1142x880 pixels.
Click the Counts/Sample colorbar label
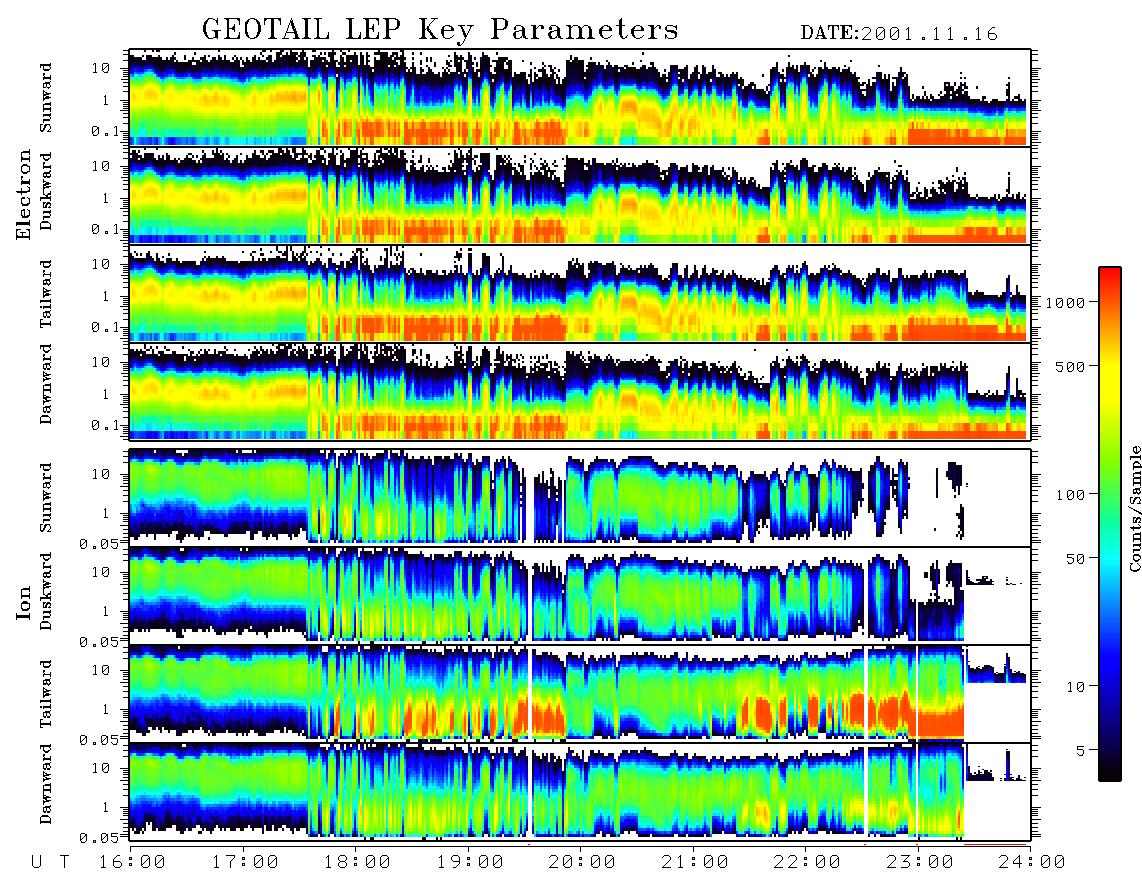tap(1134, 508)
